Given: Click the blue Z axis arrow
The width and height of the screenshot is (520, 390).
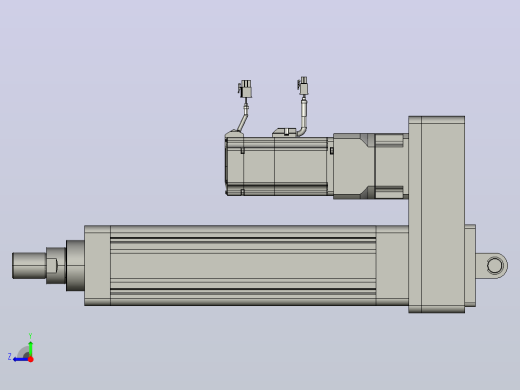Looking at the screenshot, I should 21,359.
